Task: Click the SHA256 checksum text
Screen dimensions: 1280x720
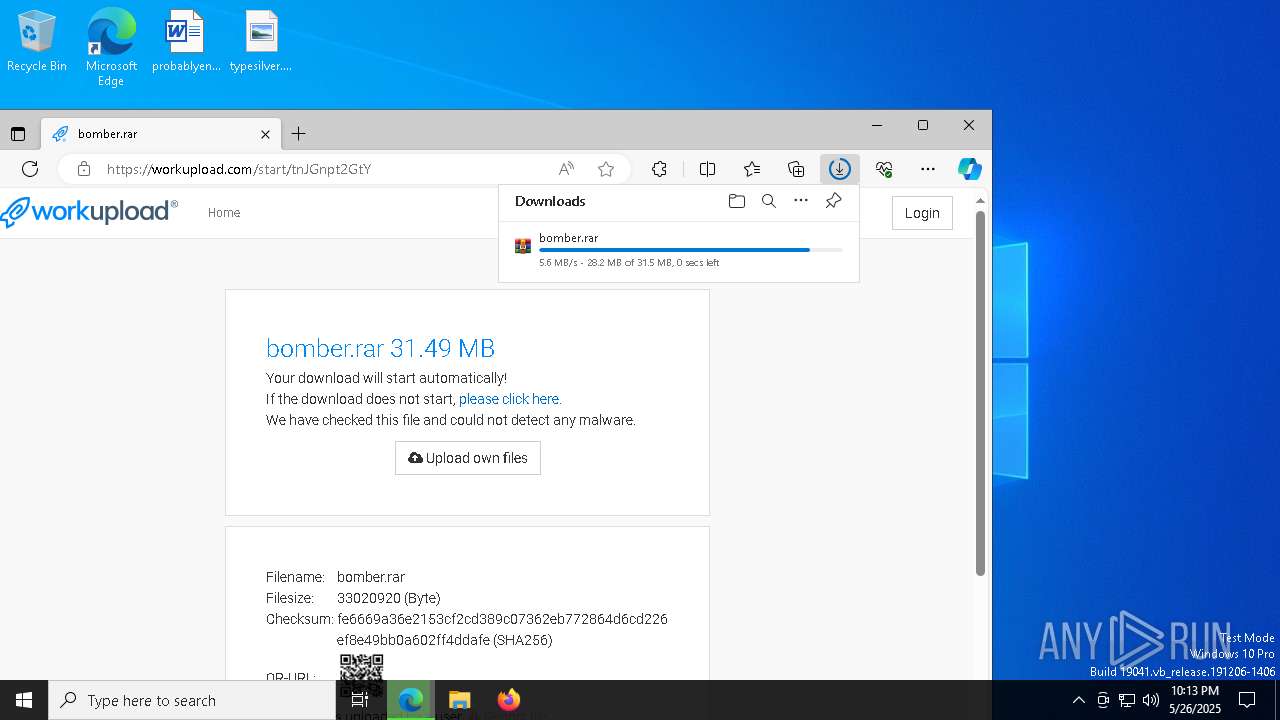Action: pos(502,630)
